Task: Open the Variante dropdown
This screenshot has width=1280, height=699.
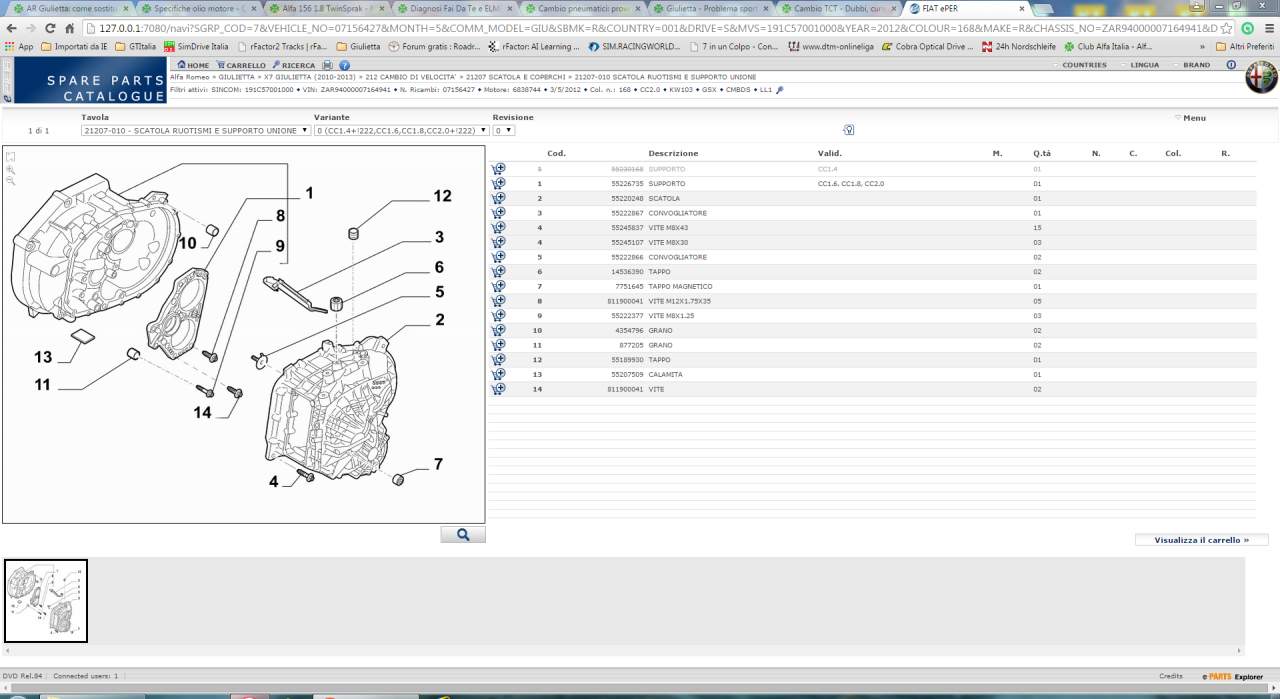Action: [x=401, y=130]
